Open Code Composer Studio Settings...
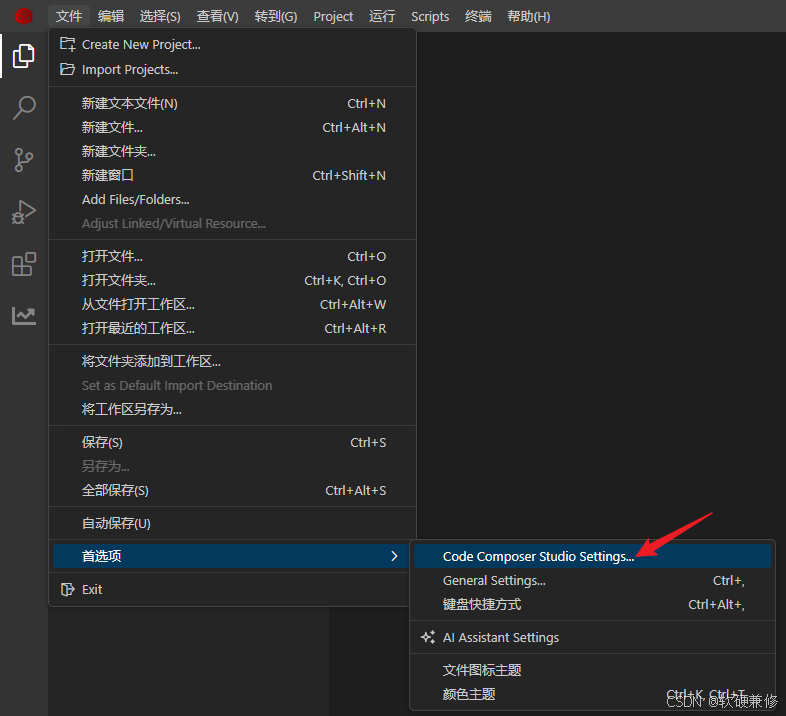The image size is (786, 716). (593, 557)
